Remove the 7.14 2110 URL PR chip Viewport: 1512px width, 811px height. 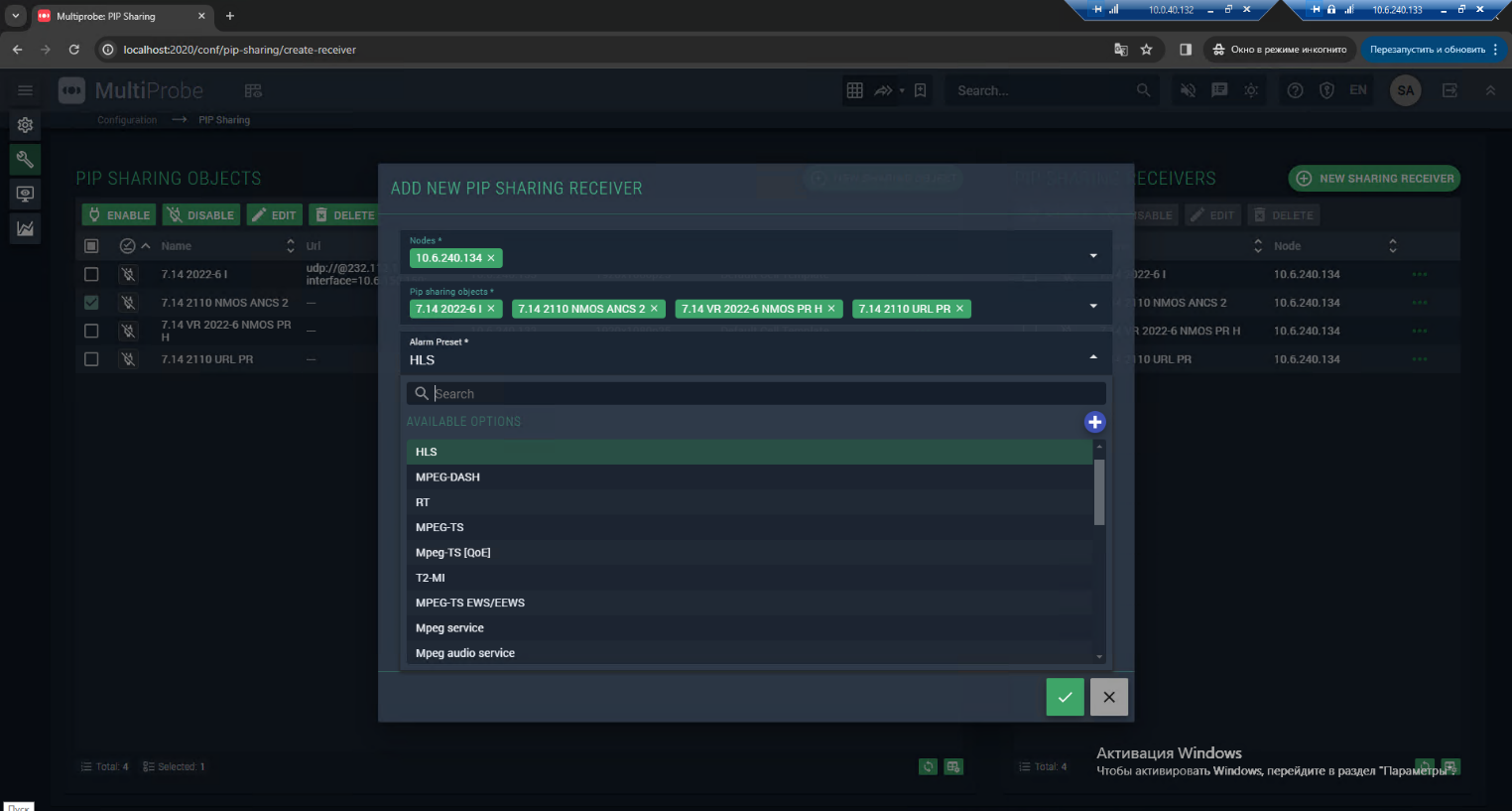pos(959,309)
